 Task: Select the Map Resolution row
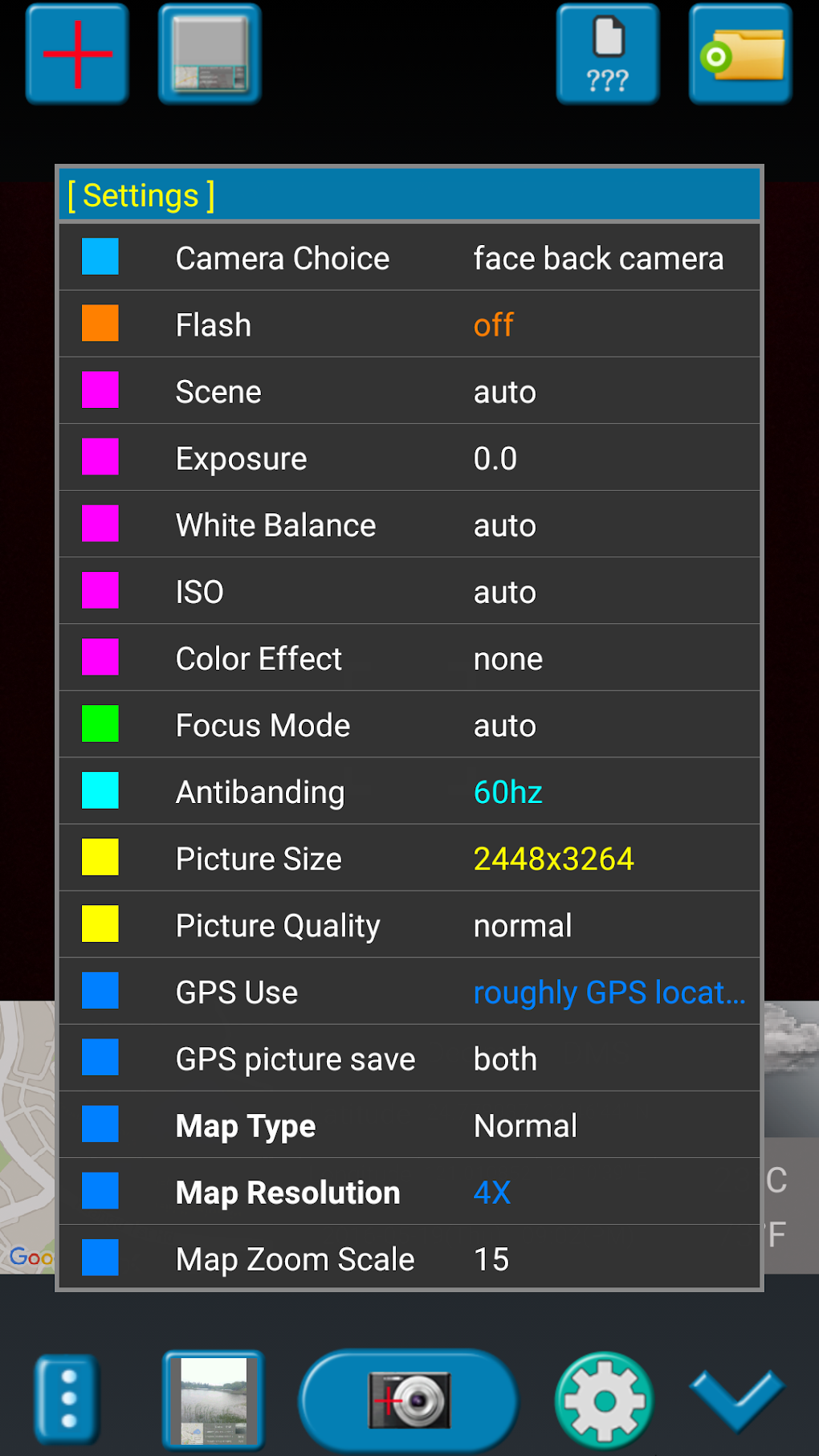(x=409, y=1193)
